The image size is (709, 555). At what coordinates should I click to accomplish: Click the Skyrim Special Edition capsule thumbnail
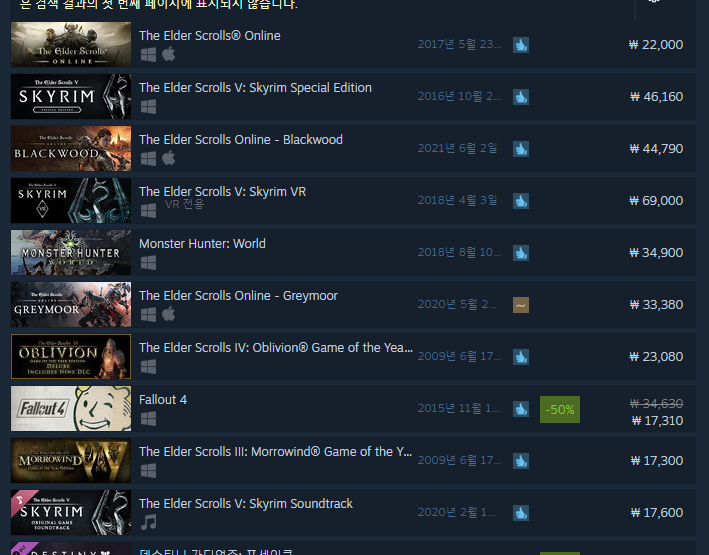(x=71, y=96)
